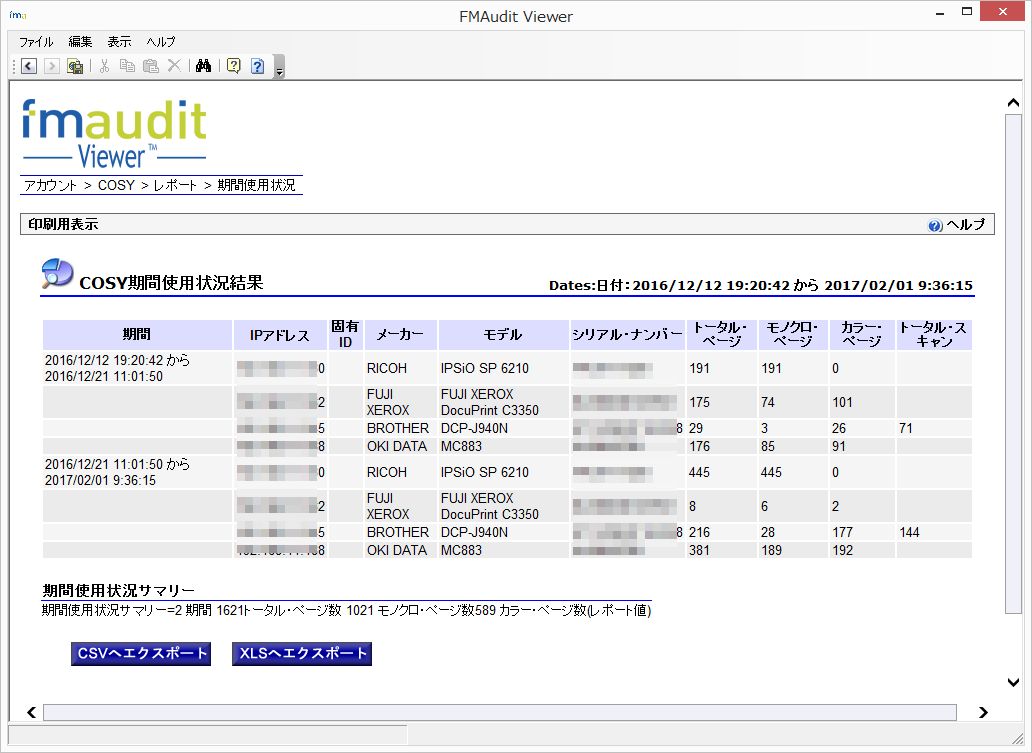Click the fmaudit Viewer logo

tap(115, 135)
